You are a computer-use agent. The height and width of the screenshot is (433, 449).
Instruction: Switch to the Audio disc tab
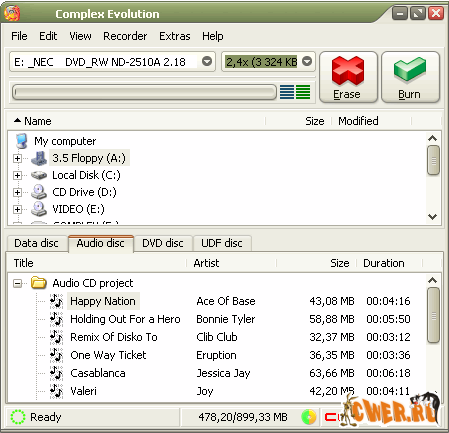coord(101,243)
